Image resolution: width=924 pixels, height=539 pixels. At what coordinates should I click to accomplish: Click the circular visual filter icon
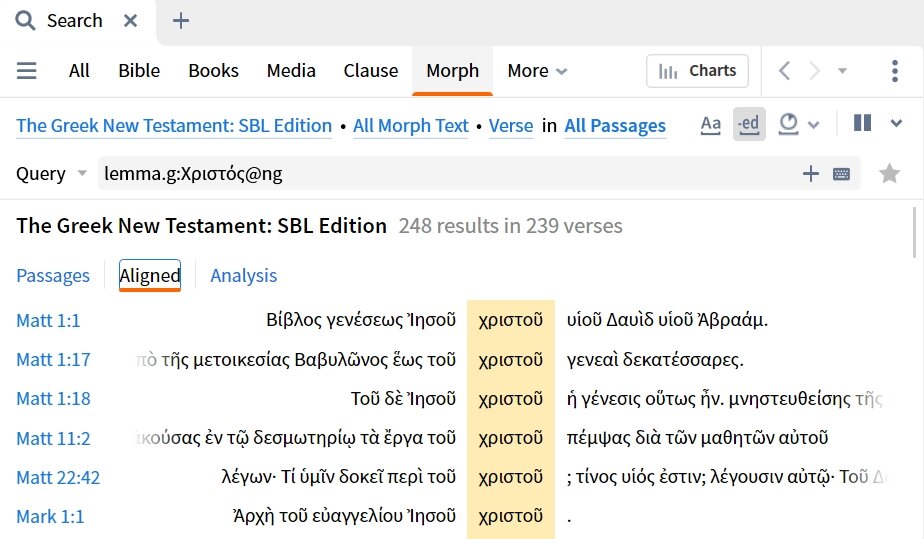tap(788, 124)
